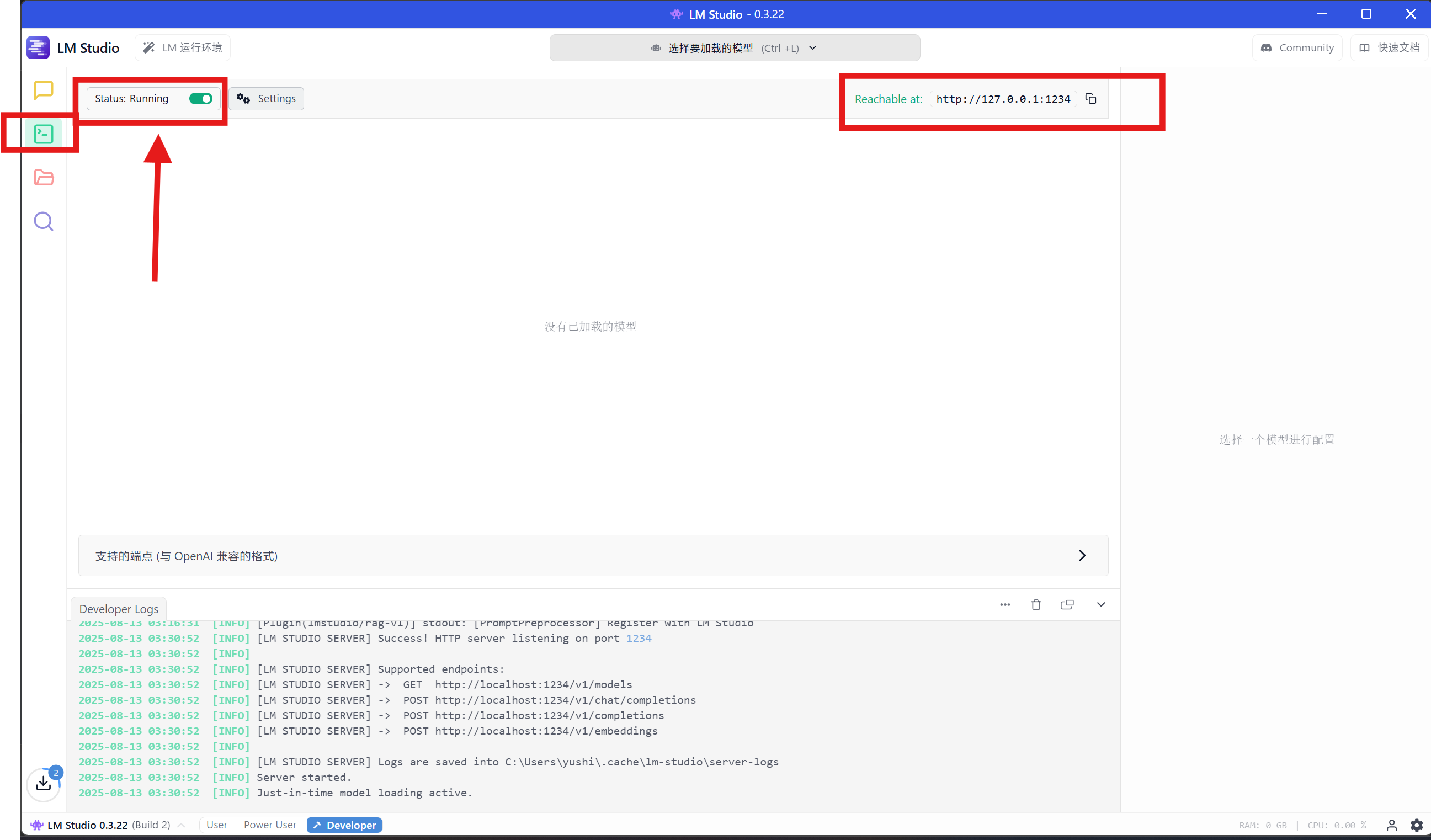1431x840 pixels.
Task: Turn off the Status: Running server toggle
Action: pos(200,99)
